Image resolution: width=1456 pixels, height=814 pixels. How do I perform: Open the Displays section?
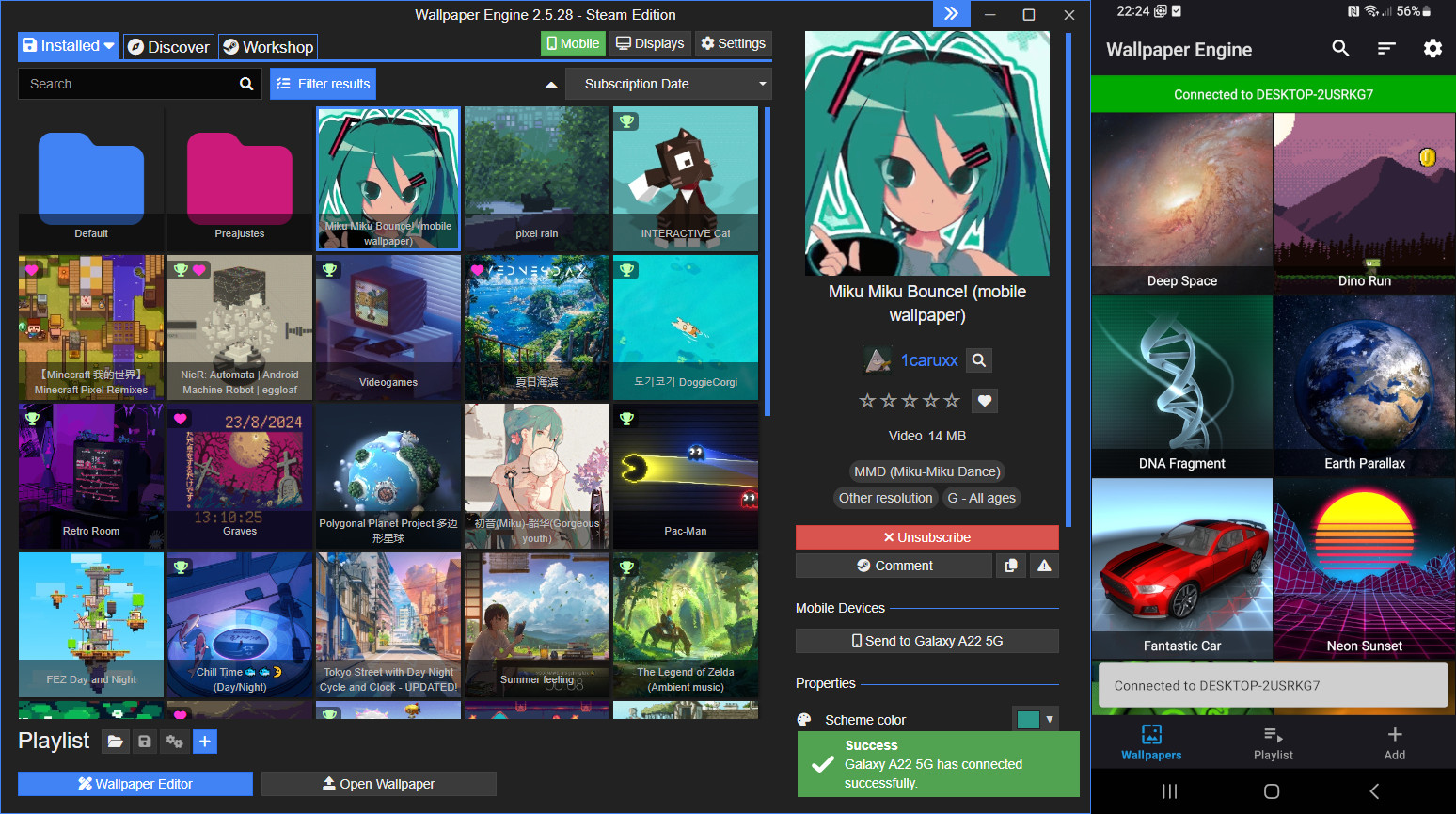pos(650,43)
